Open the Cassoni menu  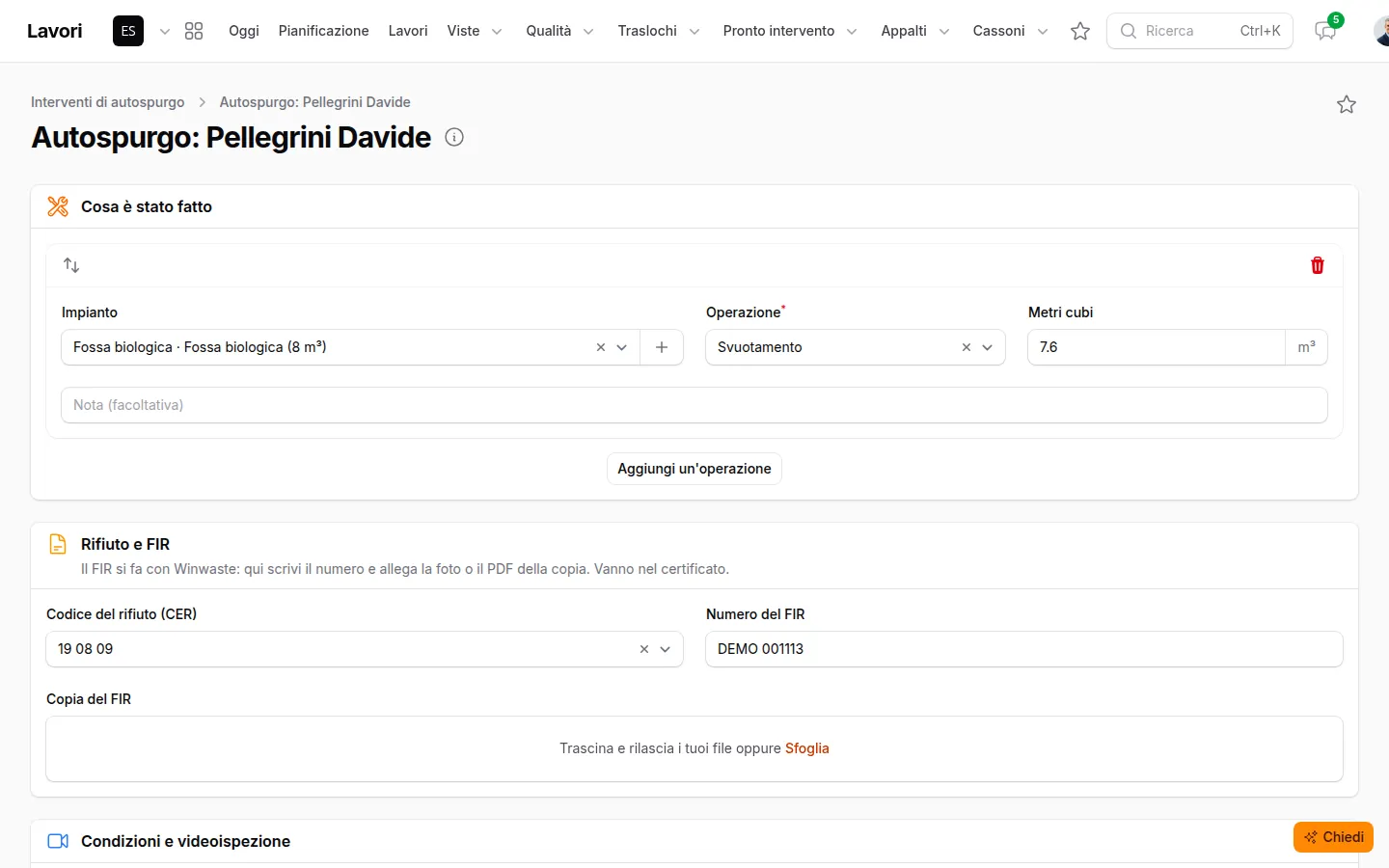pyautogui.click(x=1010, y=31)
